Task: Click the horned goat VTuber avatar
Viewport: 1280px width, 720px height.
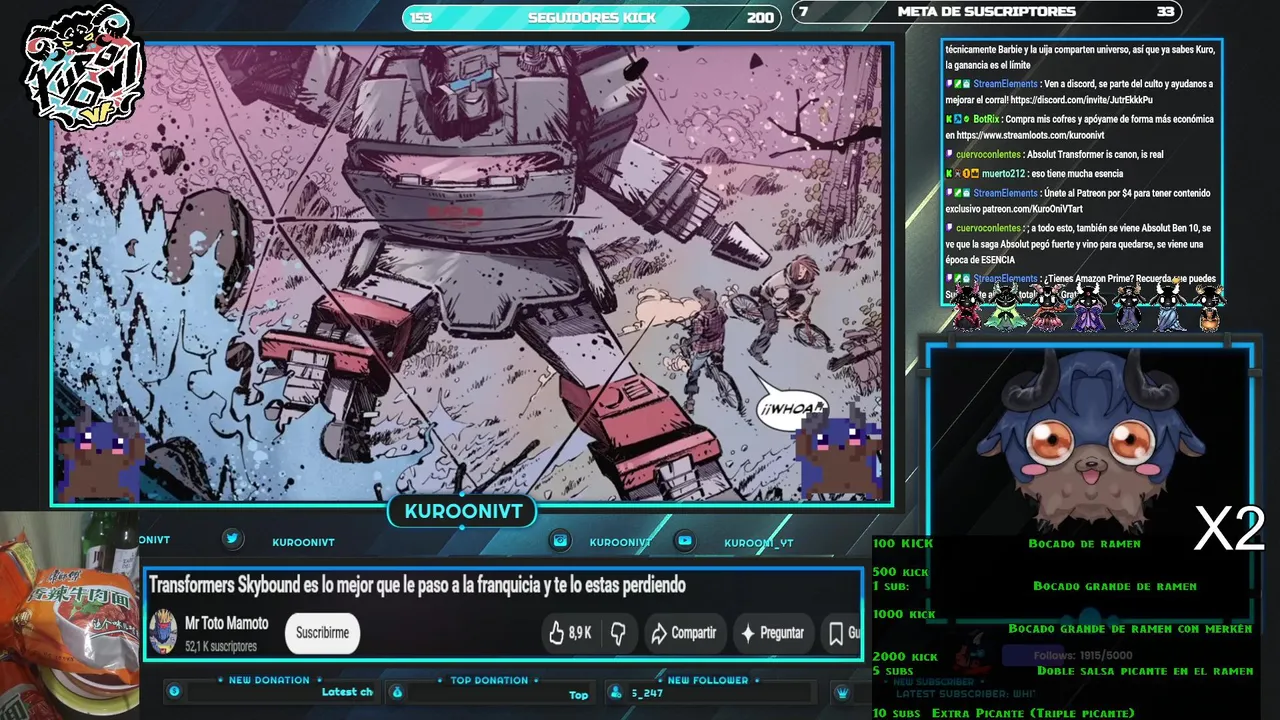Action: coord(1090,440)
